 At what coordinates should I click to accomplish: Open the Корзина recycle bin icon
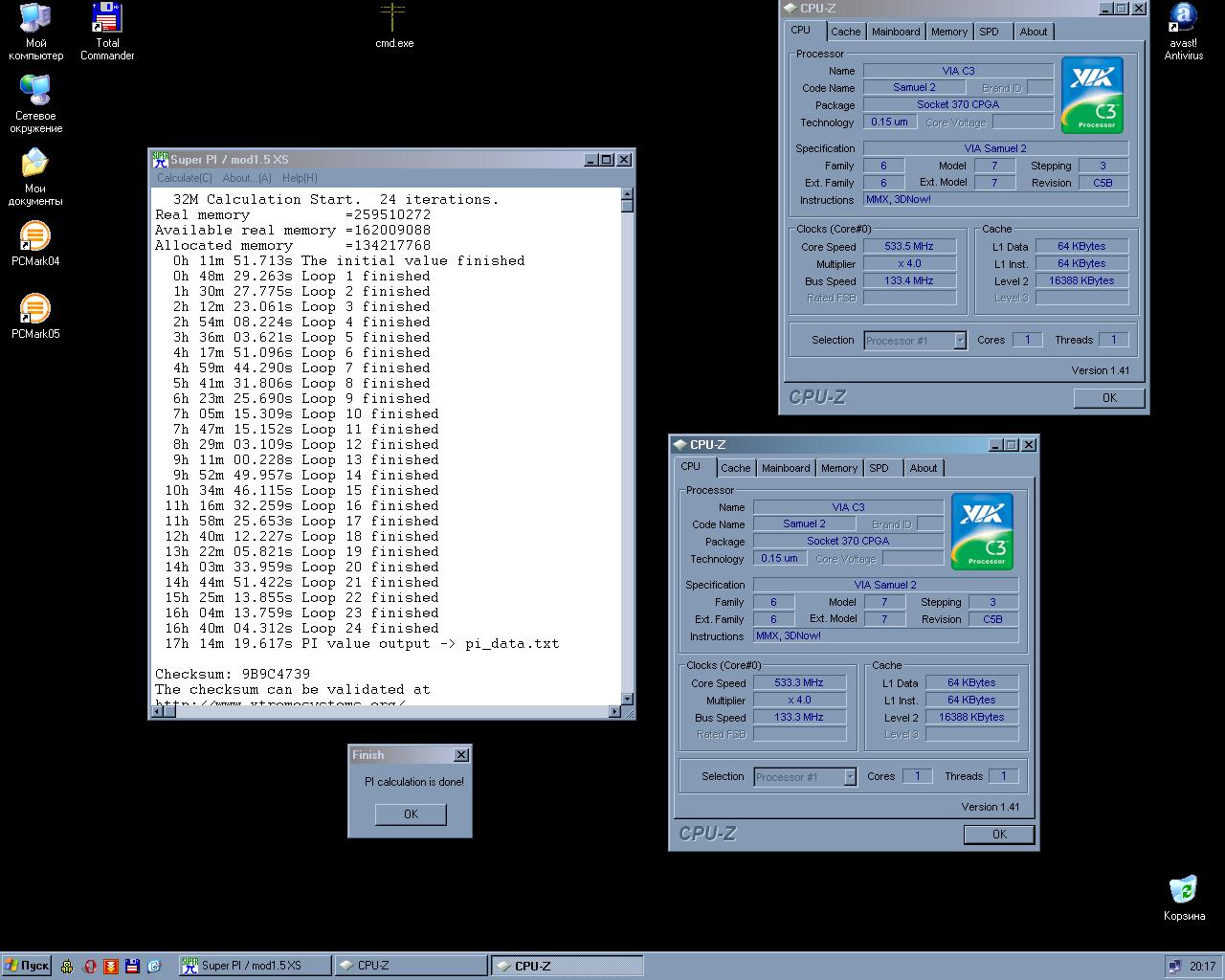click(1184, 899)
